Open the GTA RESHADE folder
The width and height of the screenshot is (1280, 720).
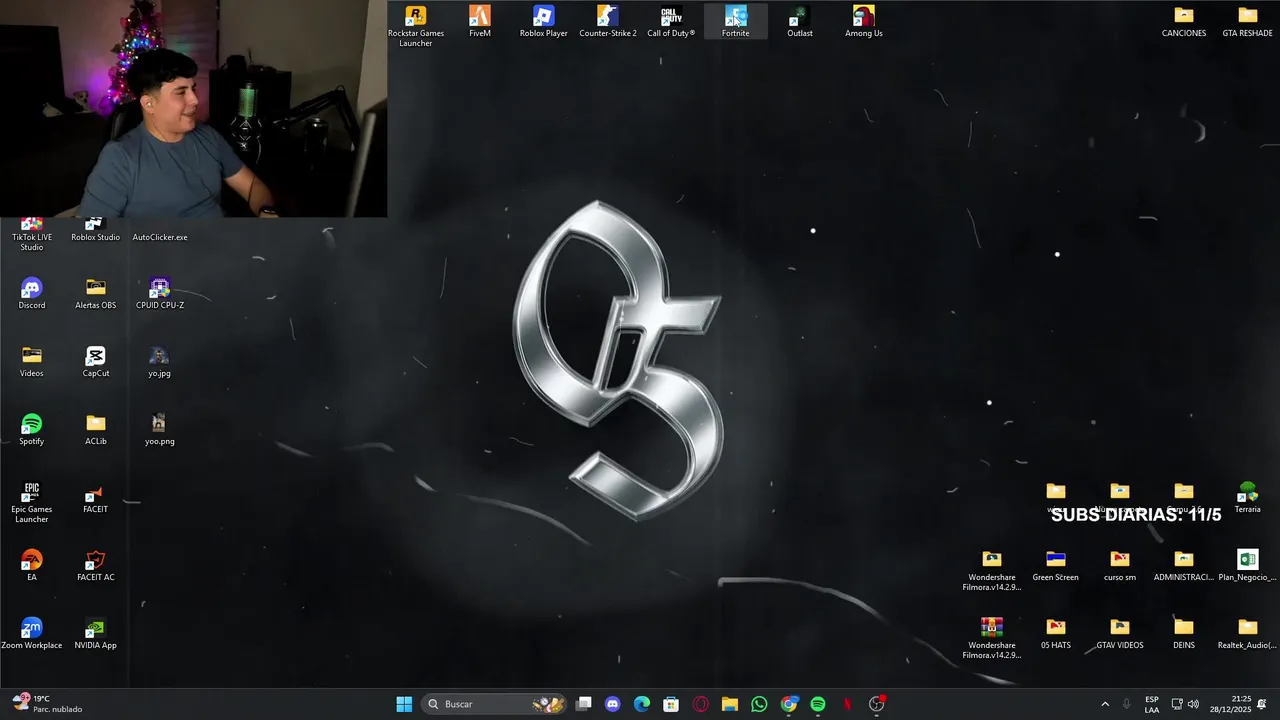point(1248,22)
